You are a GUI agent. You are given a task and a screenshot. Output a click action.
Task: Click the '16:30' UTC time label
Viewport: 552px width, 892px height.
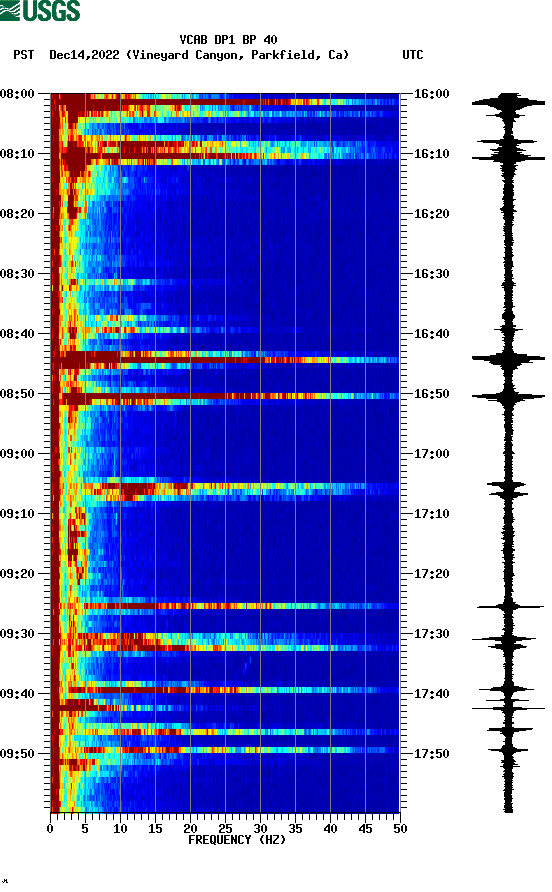[431, 274]
